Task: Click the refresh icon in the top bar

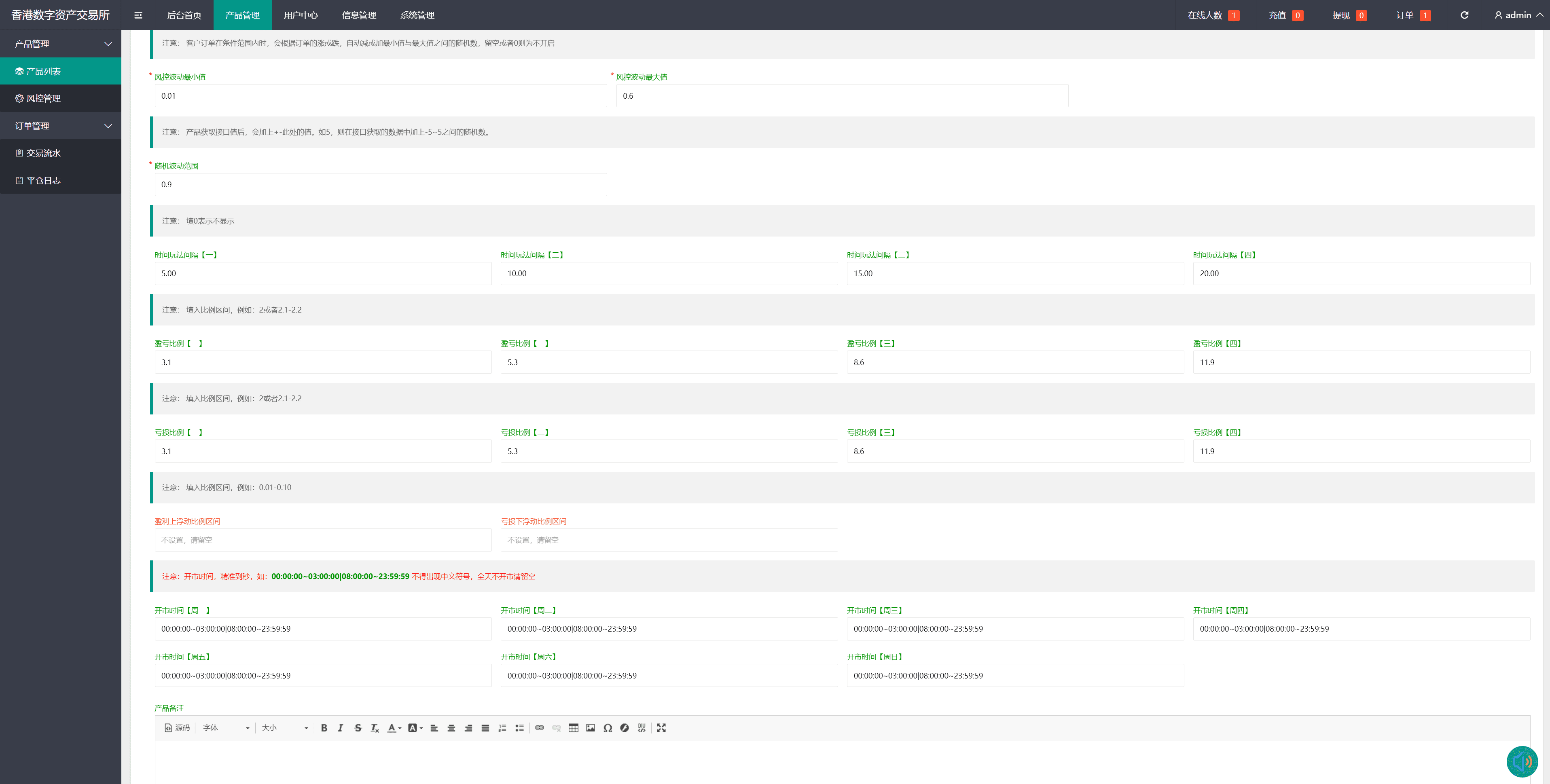Action: pos(1464,15)
